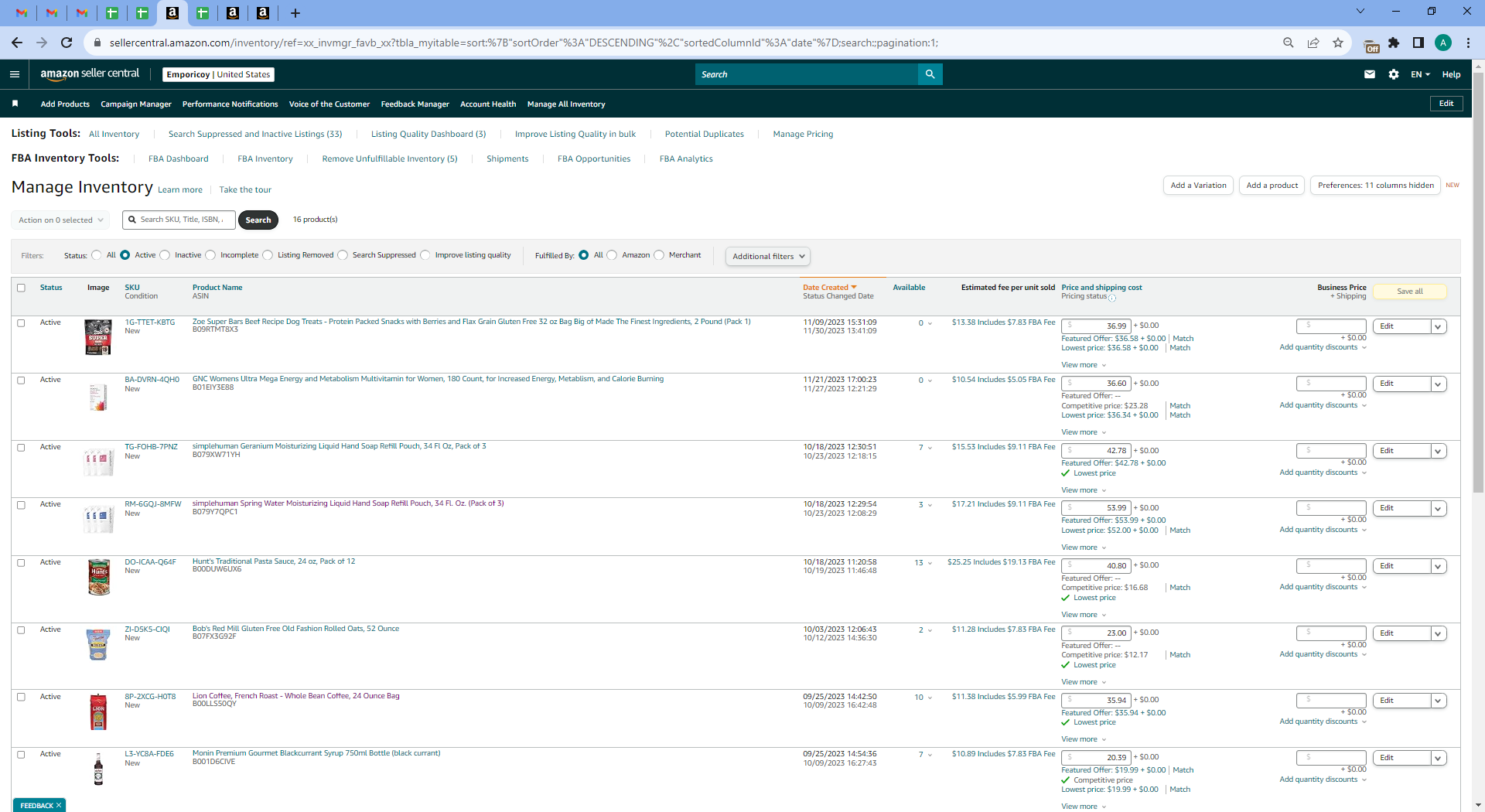Check the select-all checkbox in table header

click(22, 288)
